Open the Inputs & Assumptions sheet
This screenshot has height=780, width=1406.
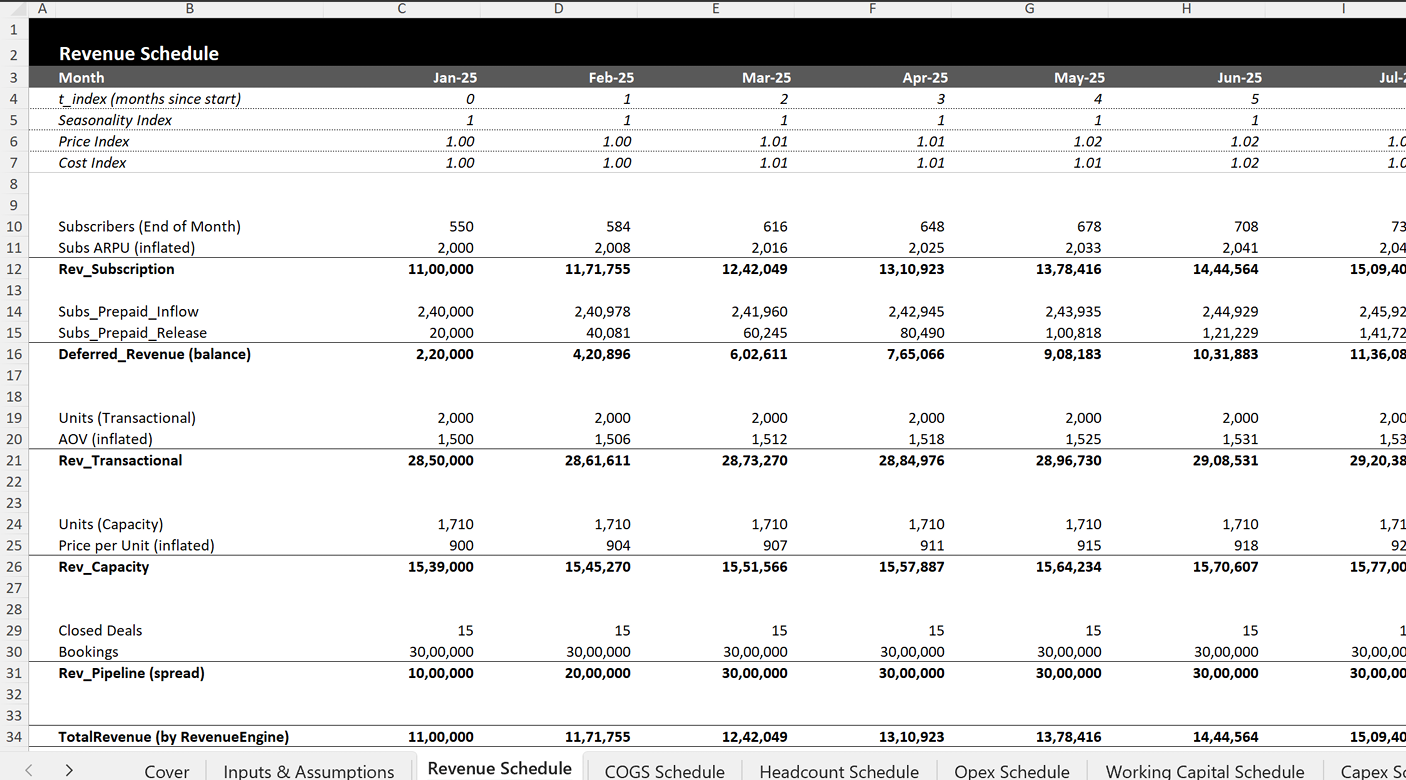tap(308, 771)
